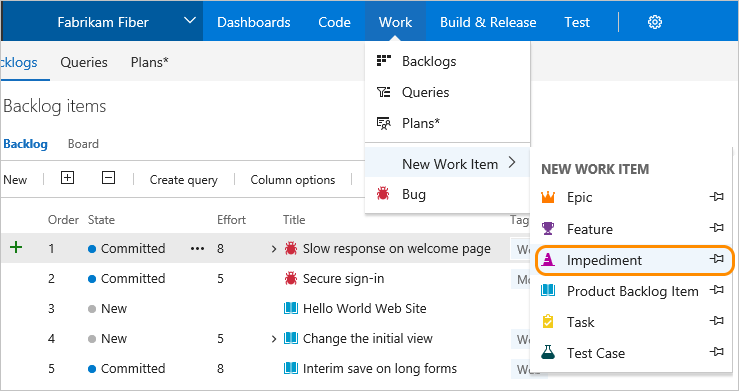Click the Create query button
This screenshot has height=391, width=739.
[183, 179]
